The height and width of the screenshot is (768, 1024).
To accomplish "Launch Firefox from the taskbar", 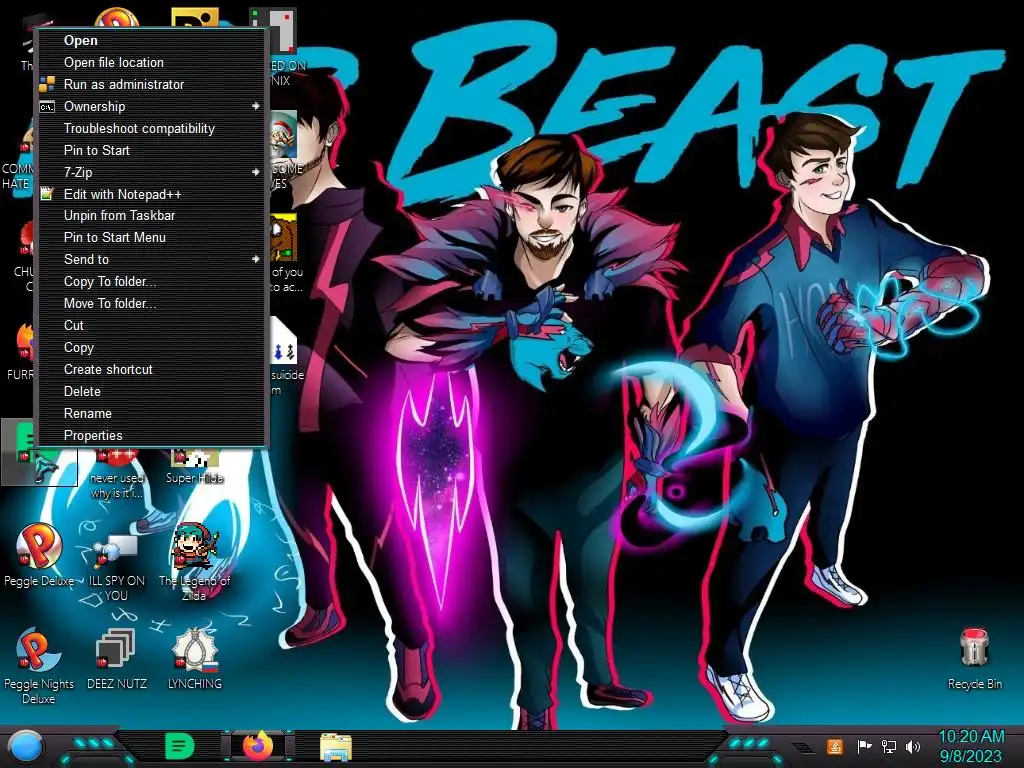I will 258,746.
